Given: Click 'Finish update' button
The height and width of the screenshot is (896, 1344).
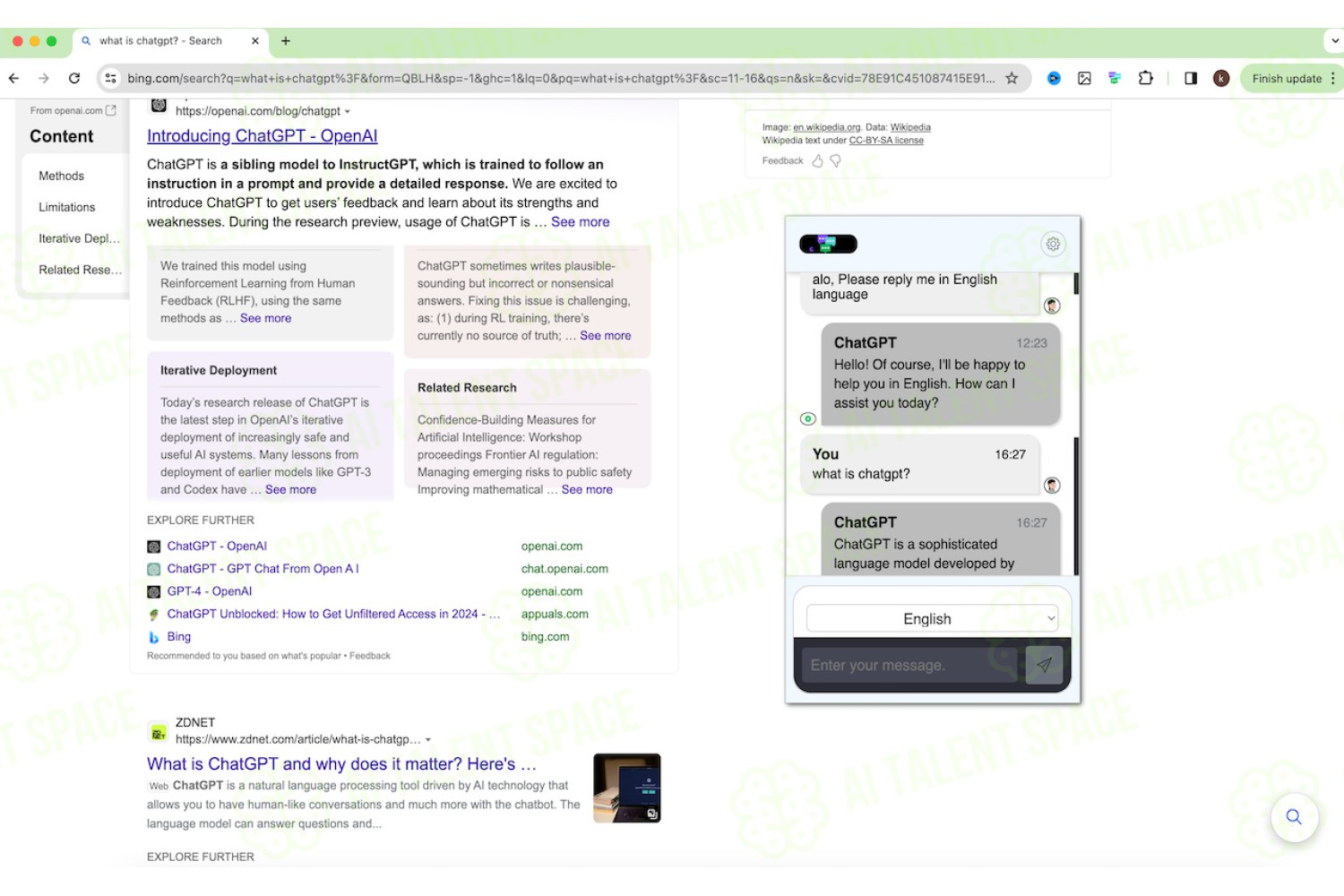Looking at the screenshot, I should point(1287,78).
